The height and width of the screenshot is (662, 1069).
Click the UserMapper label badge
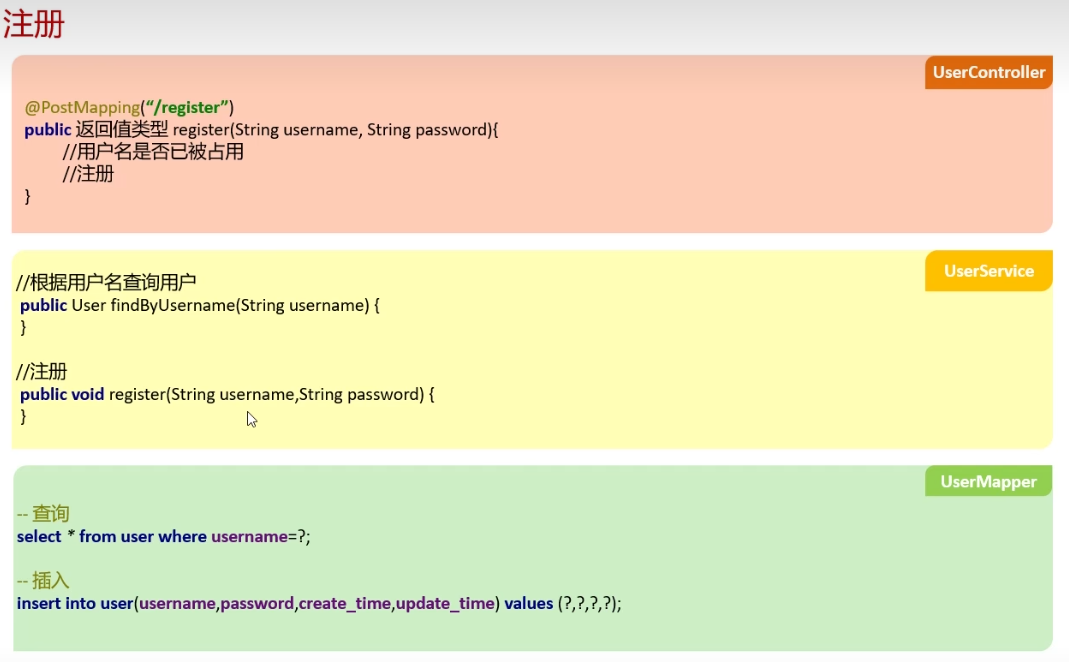989,481
